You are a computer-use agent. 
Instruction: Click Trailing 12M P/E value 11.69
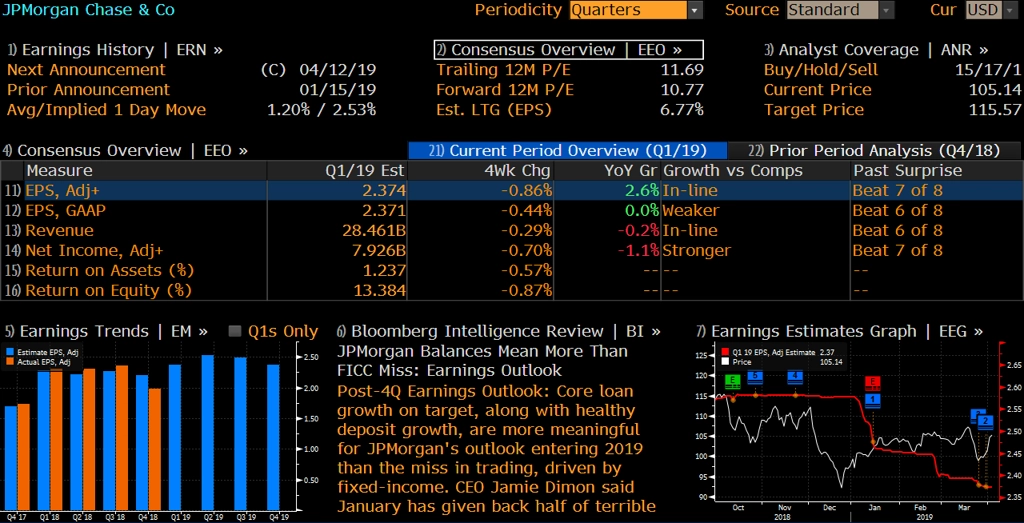(x=682, y=70)
